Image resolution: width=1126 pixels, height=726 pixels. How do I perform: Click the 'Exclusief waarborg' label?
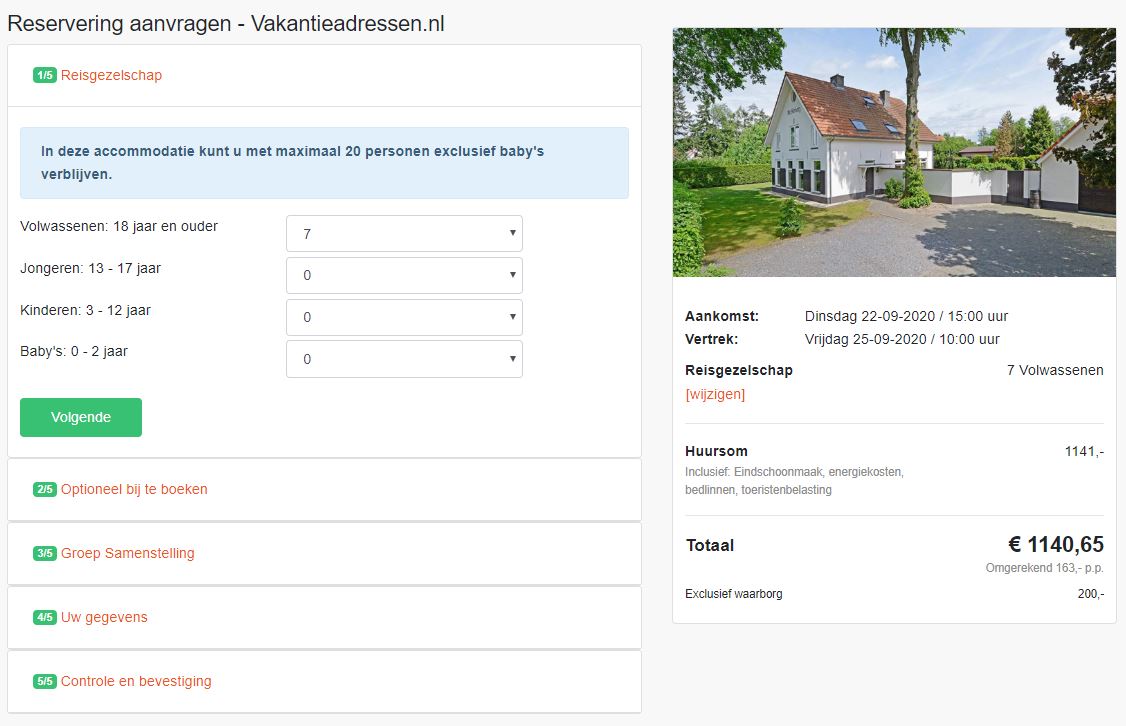pos(734,594)
